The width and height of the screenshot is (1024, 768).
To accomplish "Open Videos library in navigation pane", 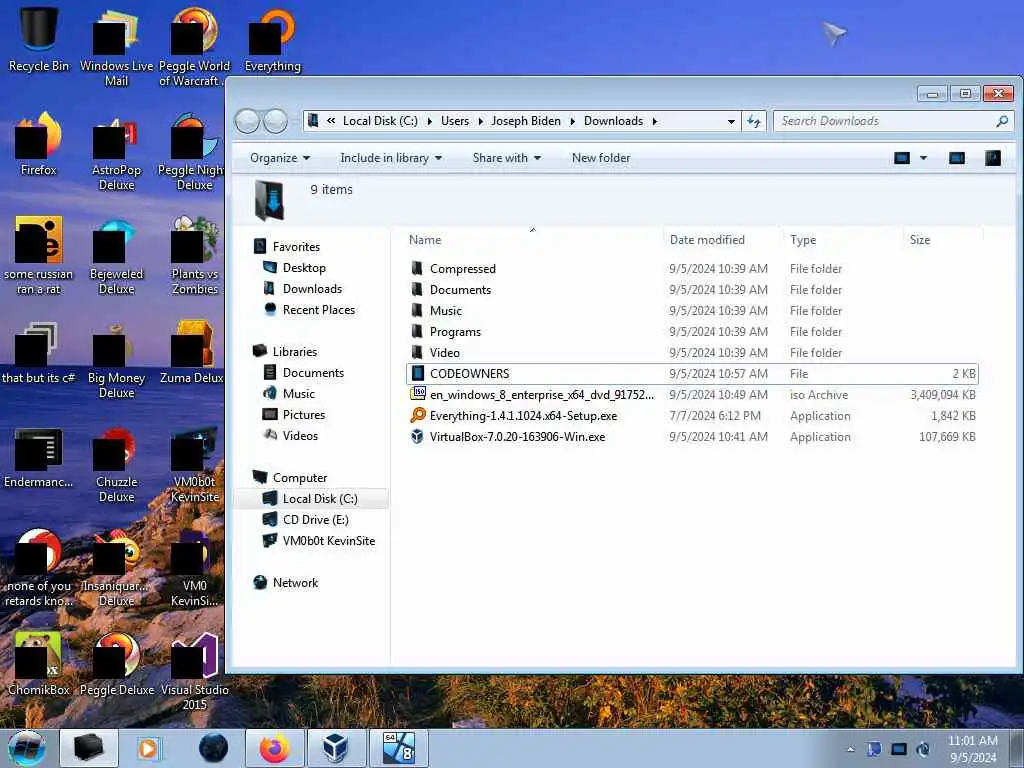I will (x=291, y=436).
